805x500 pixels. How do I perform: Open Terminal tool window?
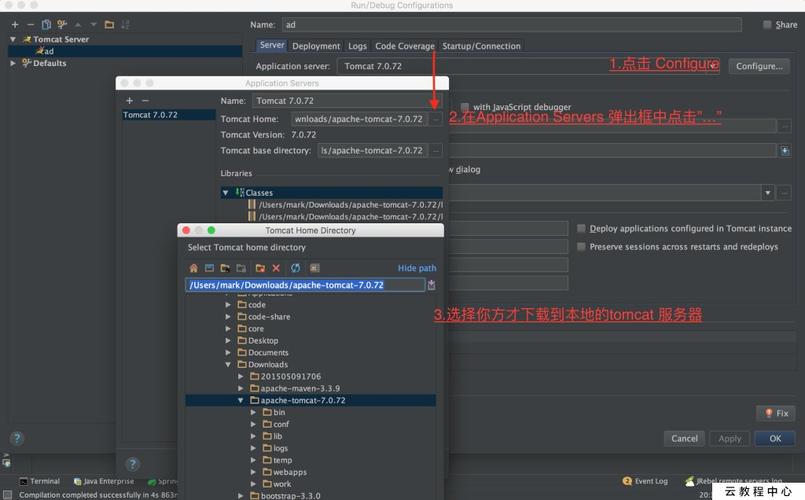(40, 482)
